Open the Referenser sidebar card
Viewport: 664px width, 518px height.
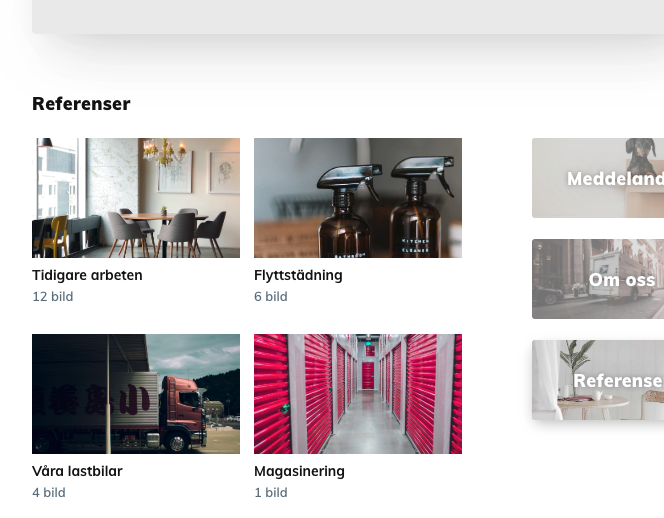point(598,380)
